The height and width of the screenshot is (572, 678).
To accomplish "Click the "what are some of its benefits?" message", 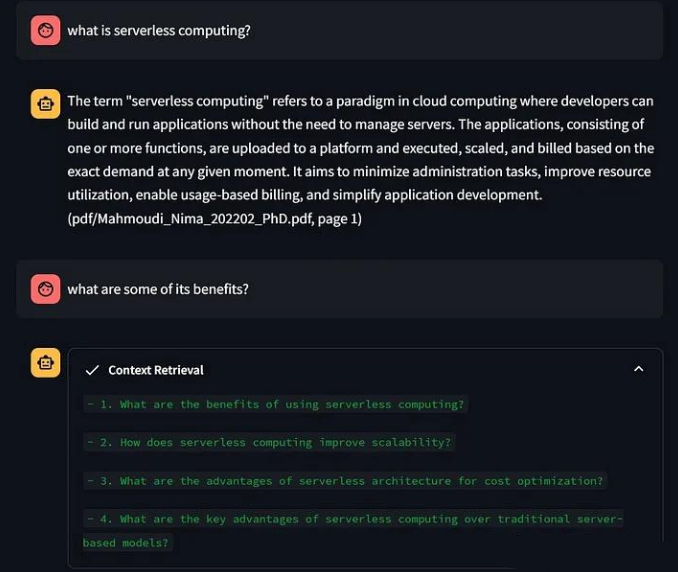I will (x=157, y=289).
